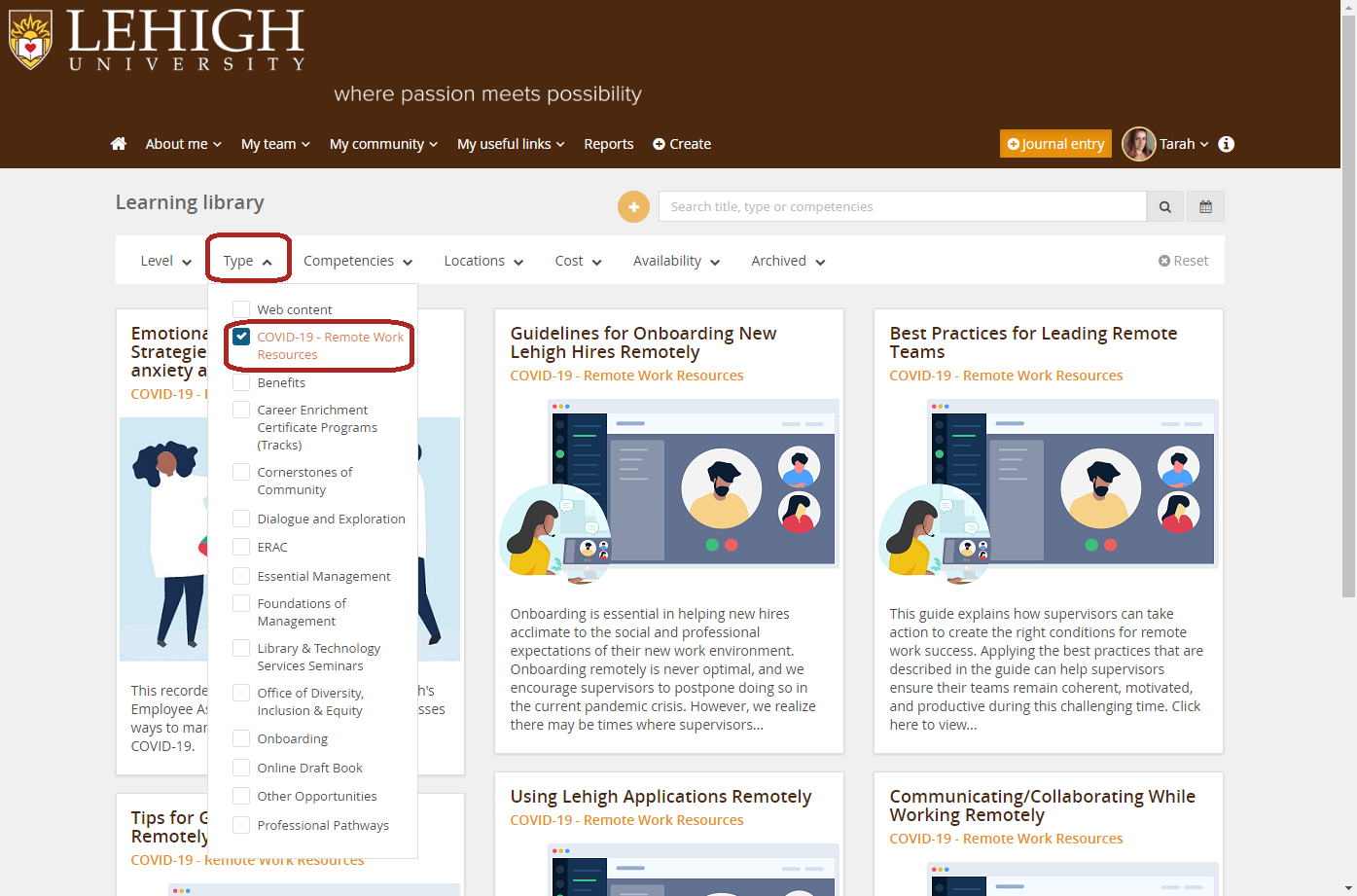Check the Onboarding type filter
Image resolution: width=1357 pixels, height=896 pixels.
tap(241, 738)
